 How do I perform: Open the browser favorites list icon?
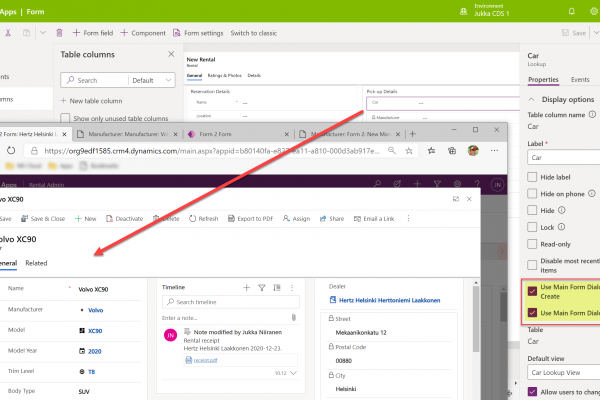pos(431,150)
